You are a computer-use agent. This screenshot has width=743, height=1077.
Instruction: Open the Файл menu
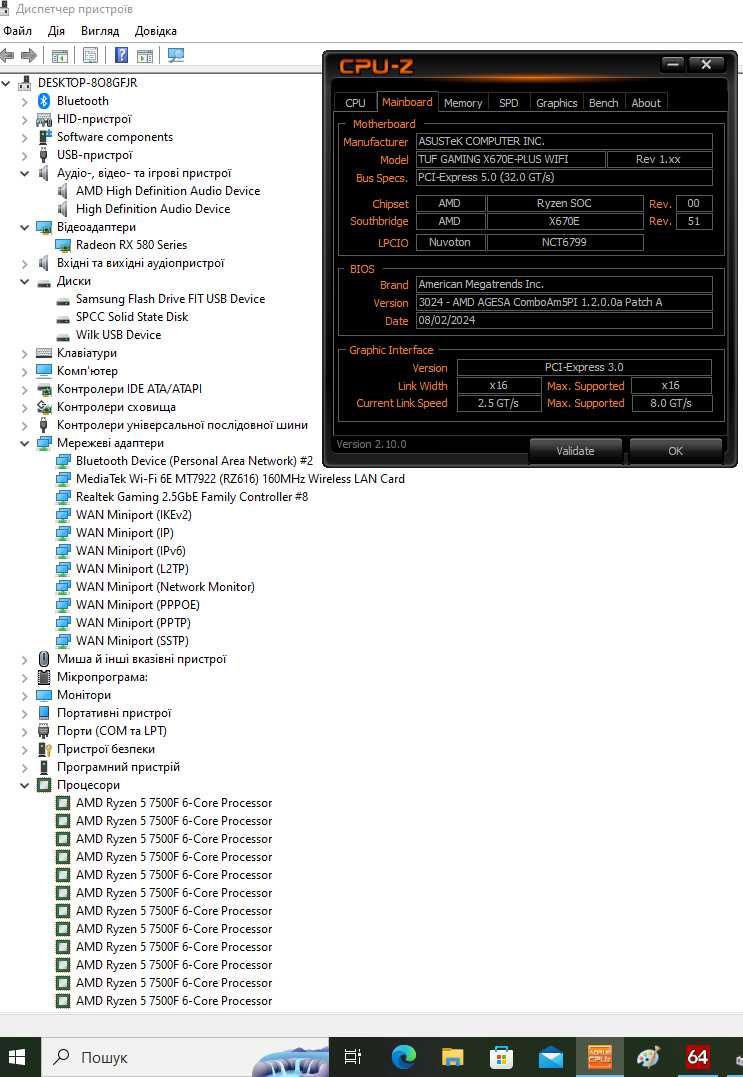click(x=17, y=31)
